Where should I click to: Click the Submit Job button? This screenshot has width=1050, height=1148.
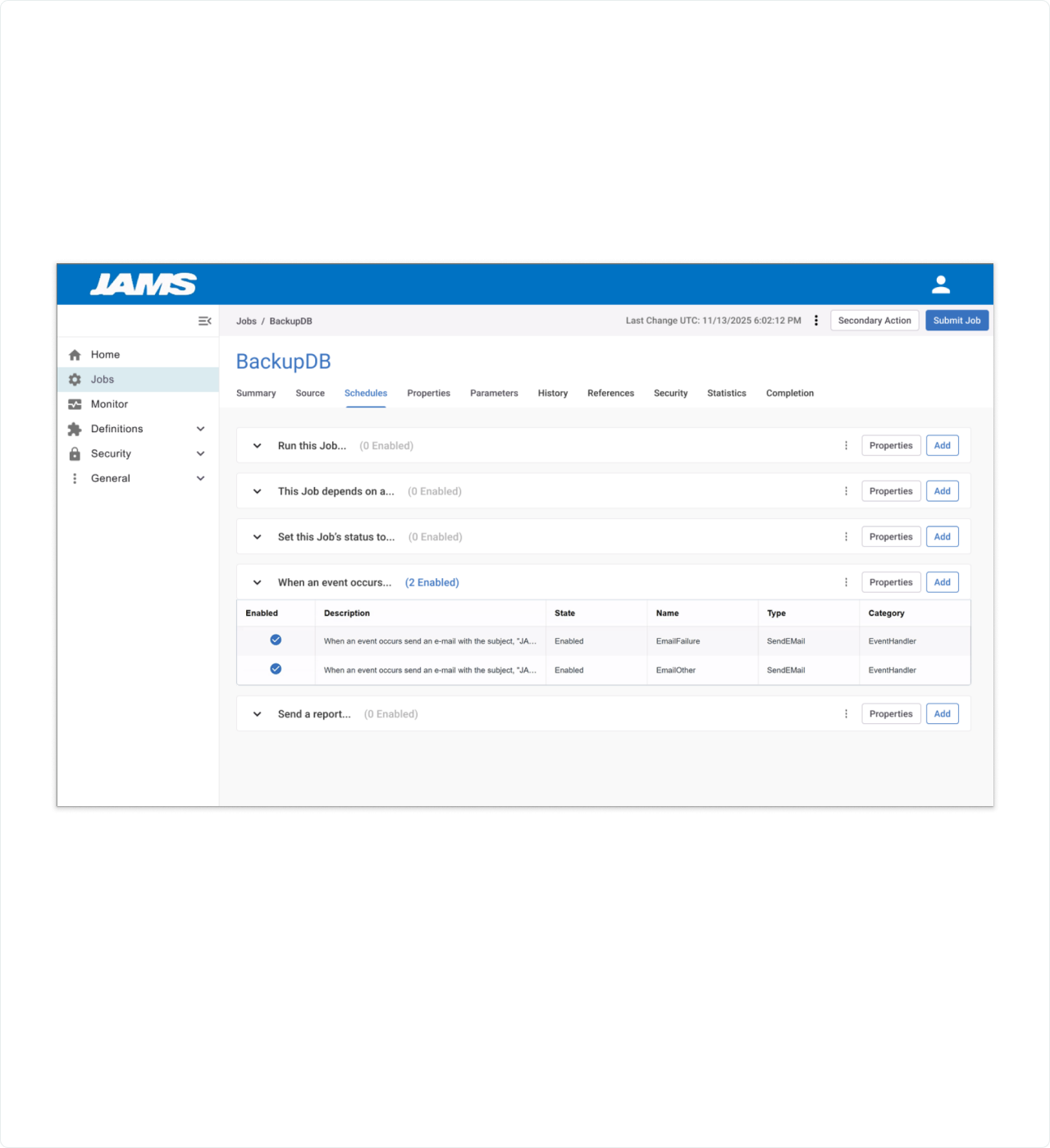pos(956,321)
